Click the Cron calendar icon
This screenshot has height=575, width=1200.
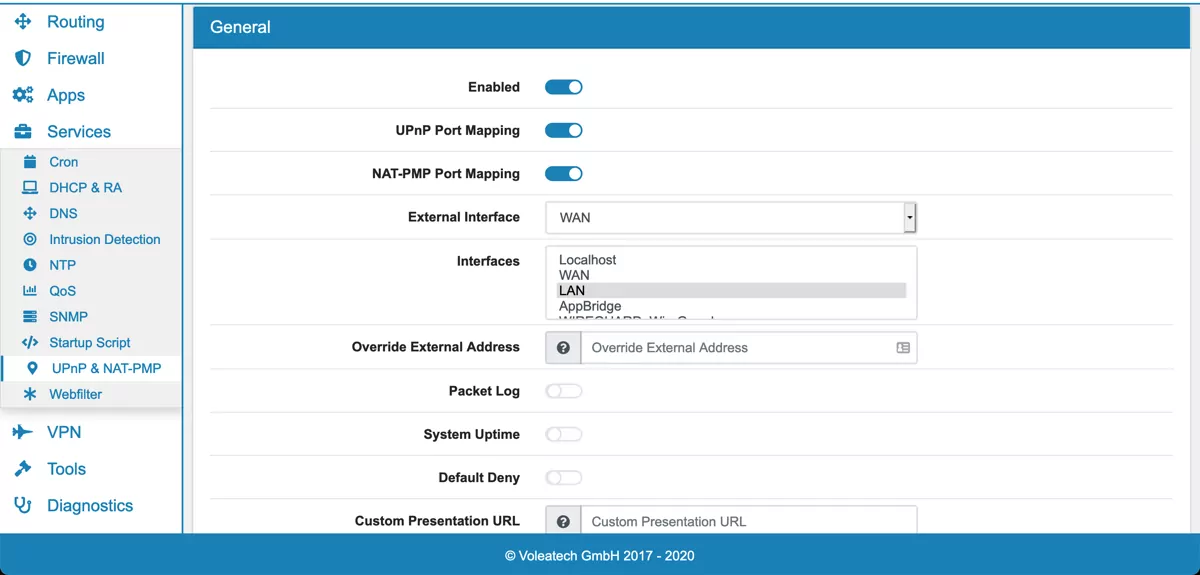(30, 162)
